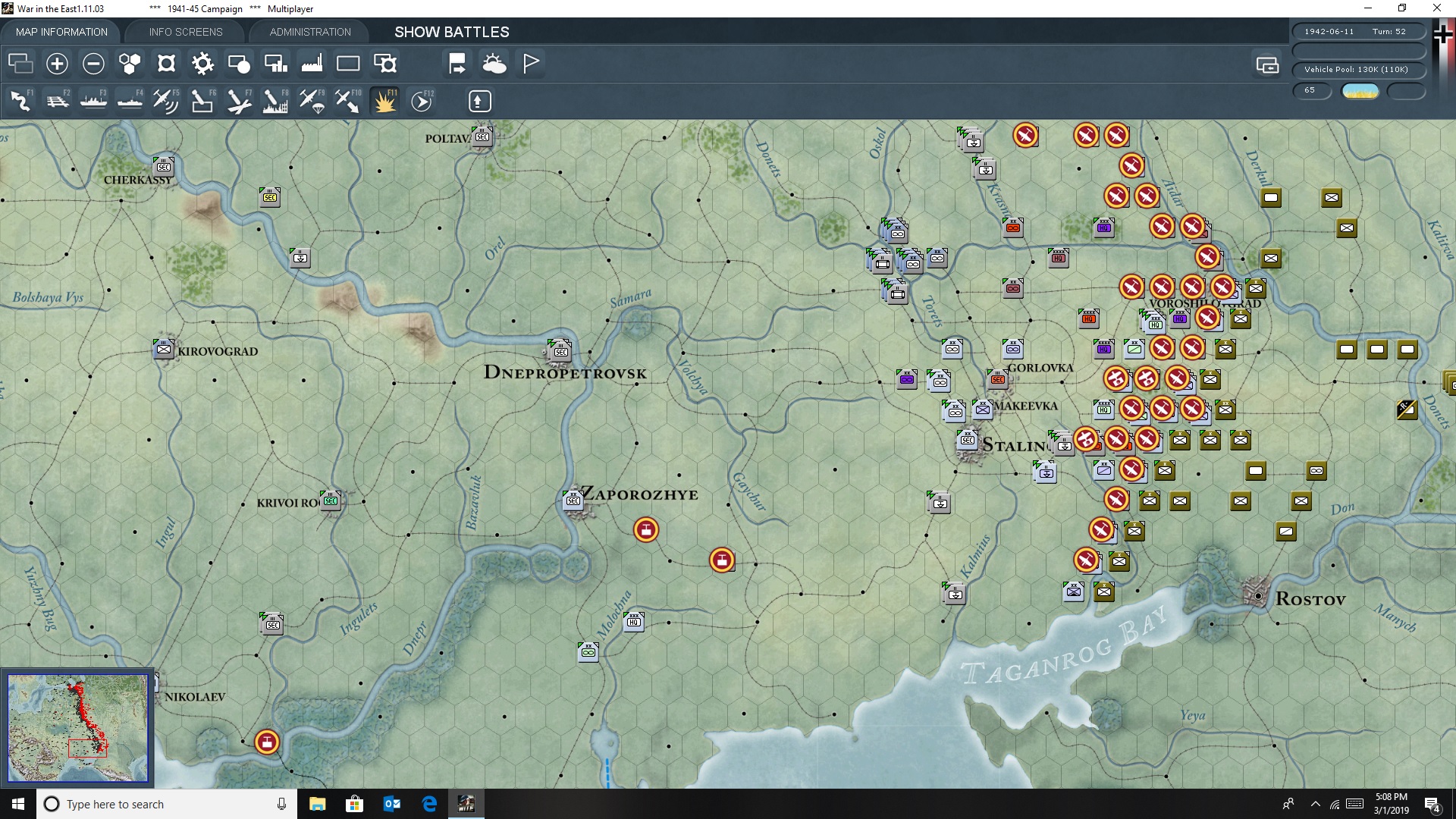Select the HQ unit near Molochna river
Screen dimensions: 1456x819
click(x=634, y=622)
